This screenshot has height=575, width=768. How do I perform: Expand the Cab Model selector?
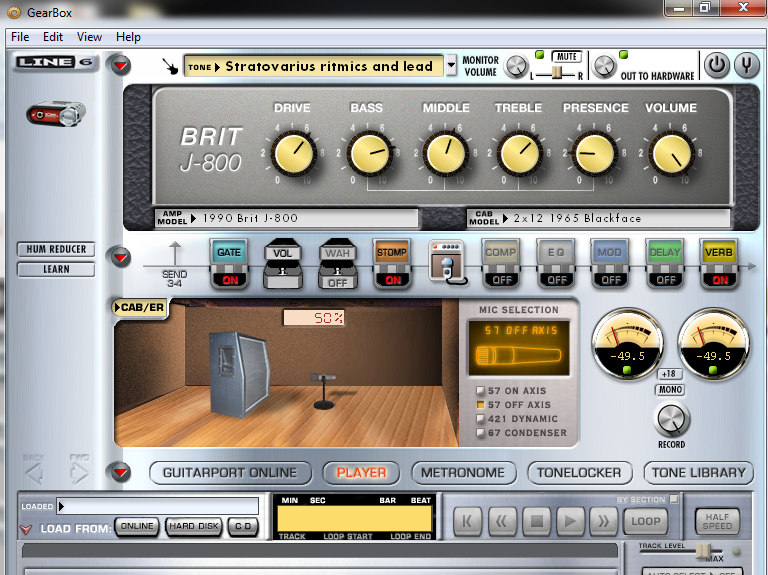(506, 217)
